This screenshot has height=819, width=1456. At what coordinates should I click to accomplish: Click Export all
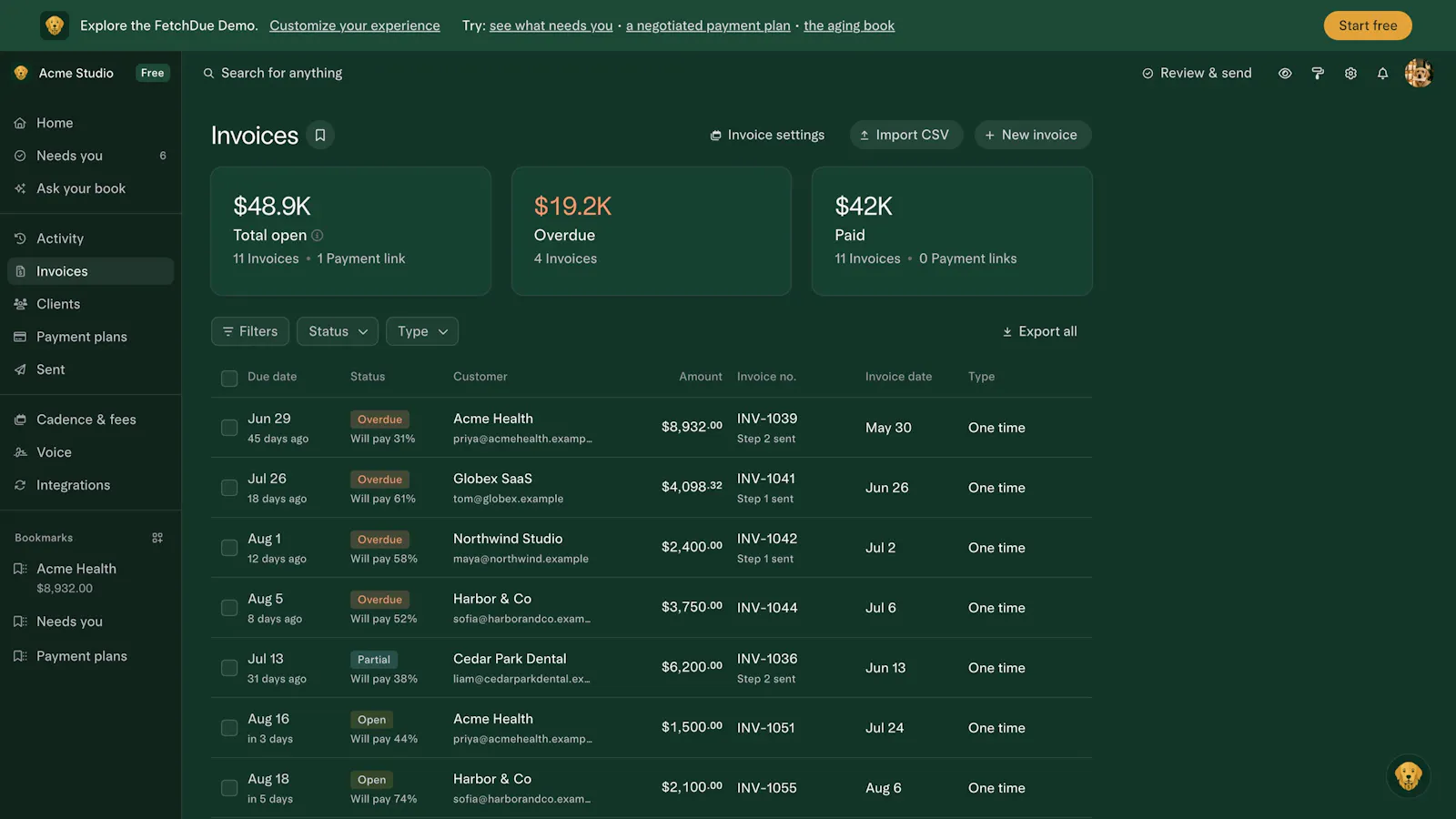coord(1039,331)
